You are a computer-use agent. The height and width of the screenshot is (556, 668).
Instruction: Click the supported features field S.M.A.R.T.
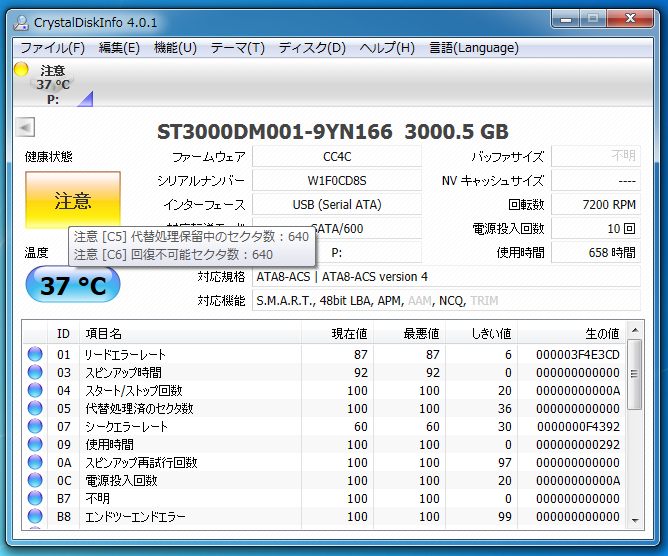(x=446, y=301)
